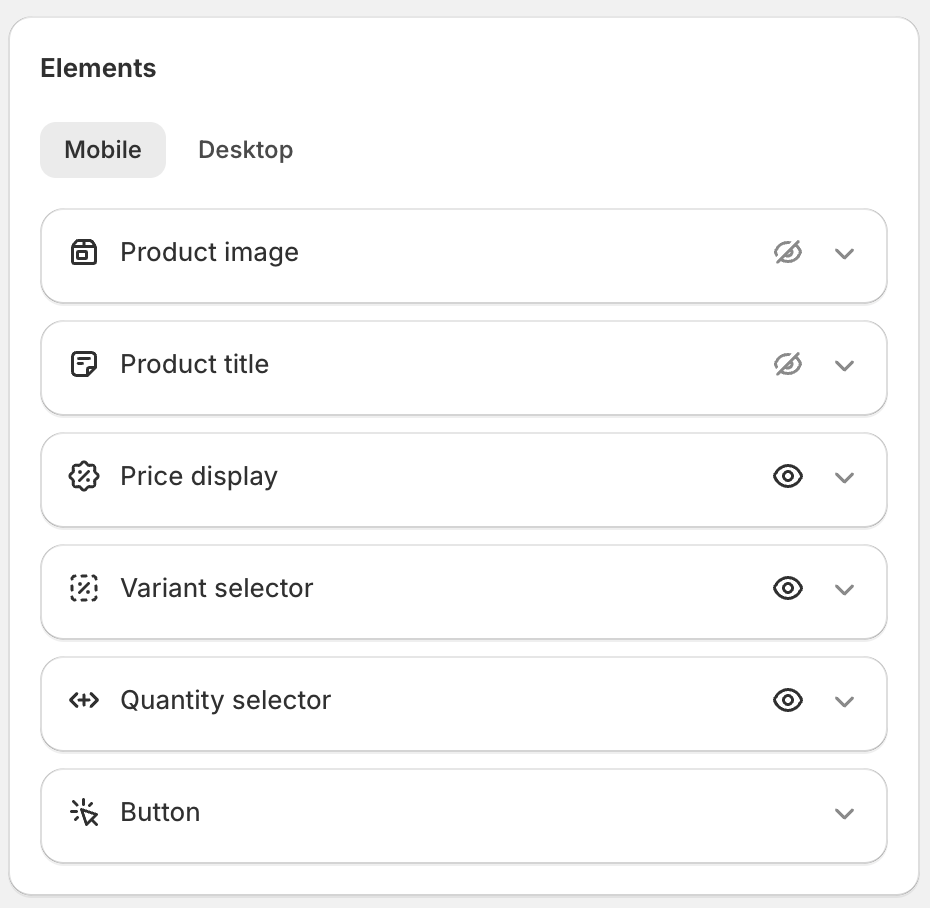Viewport: 930px width, 908px height.
Task: Click the Product title note icon
Action: point(84,365)
